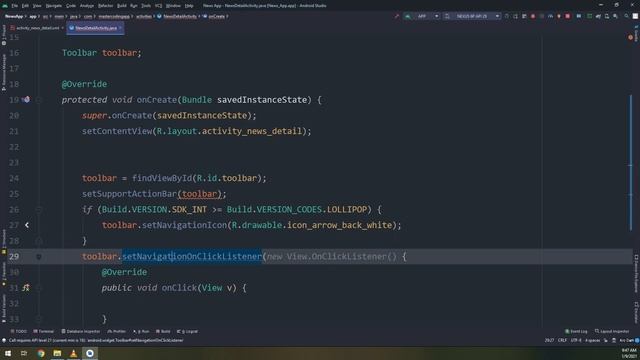Open the Windows Start menu

[8, 353]
